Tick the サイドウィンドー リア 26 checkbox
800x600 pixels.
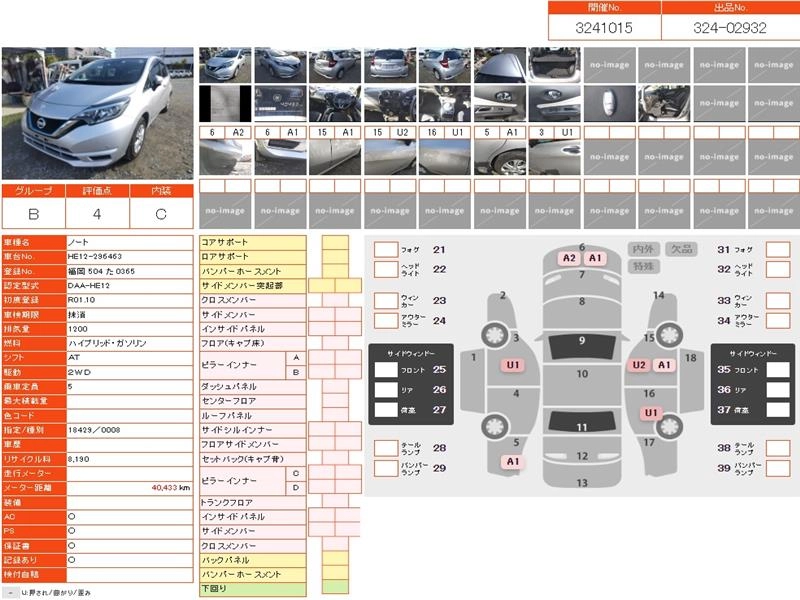coord(386,390)
